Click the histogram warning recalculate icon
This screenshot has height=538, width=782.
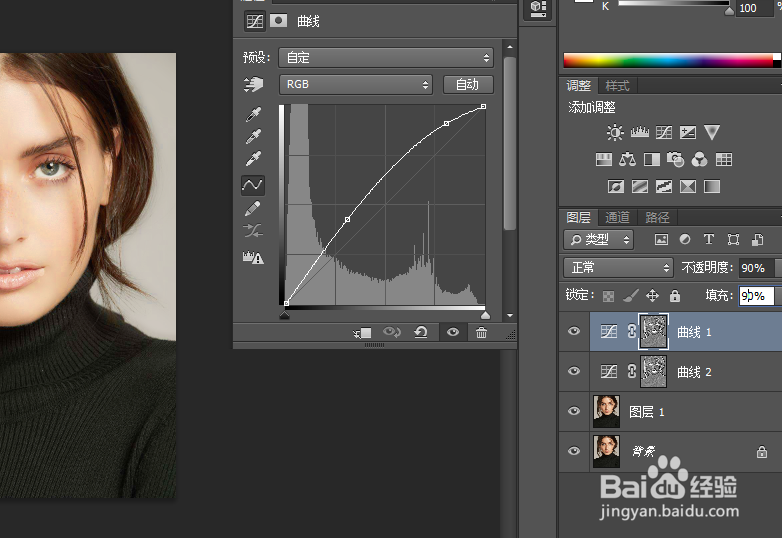253,257
